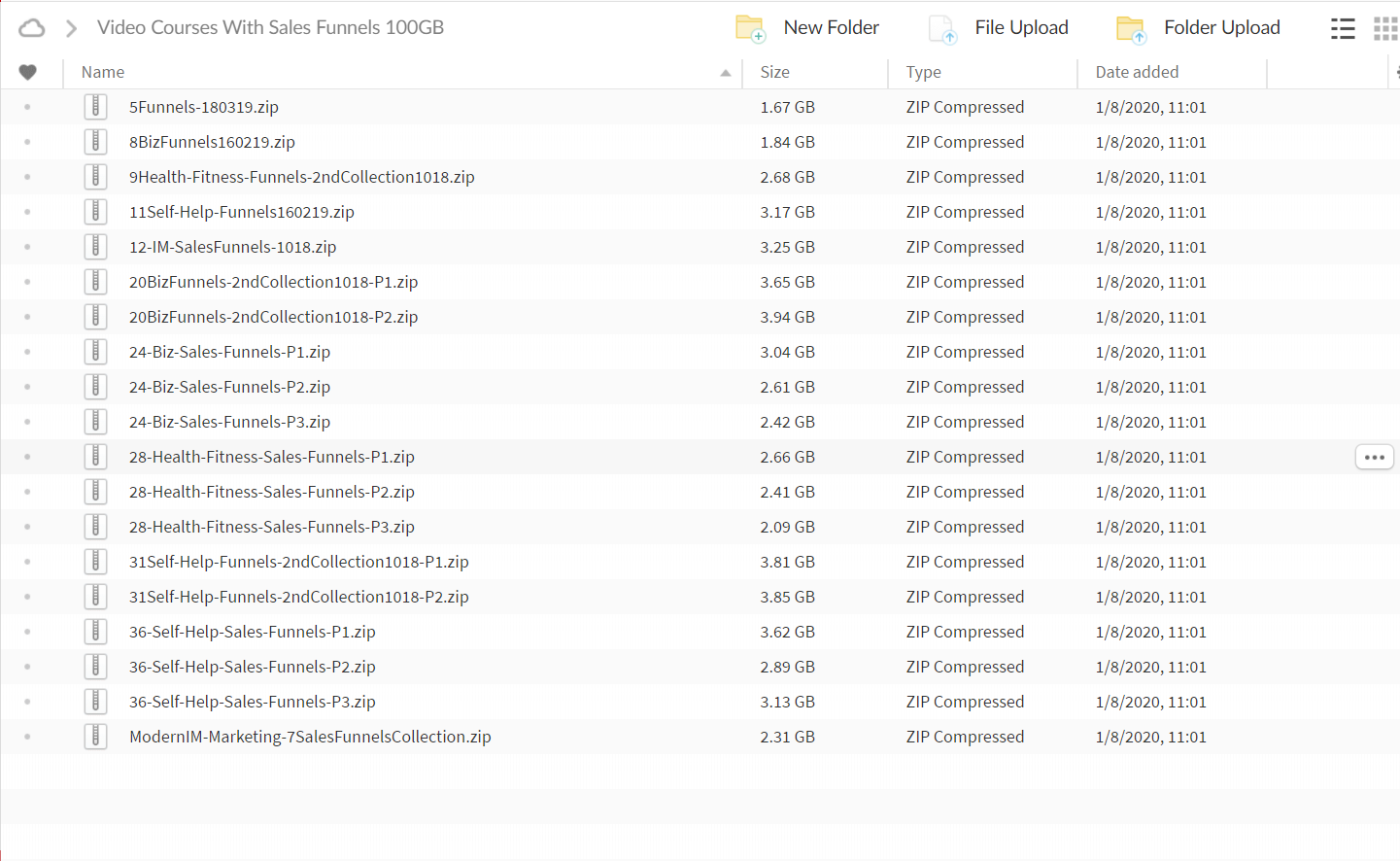The width and height of the screenshot is (1400, 861).
Task: Click the favorites heart column header
Action: [x=28, y=72]
